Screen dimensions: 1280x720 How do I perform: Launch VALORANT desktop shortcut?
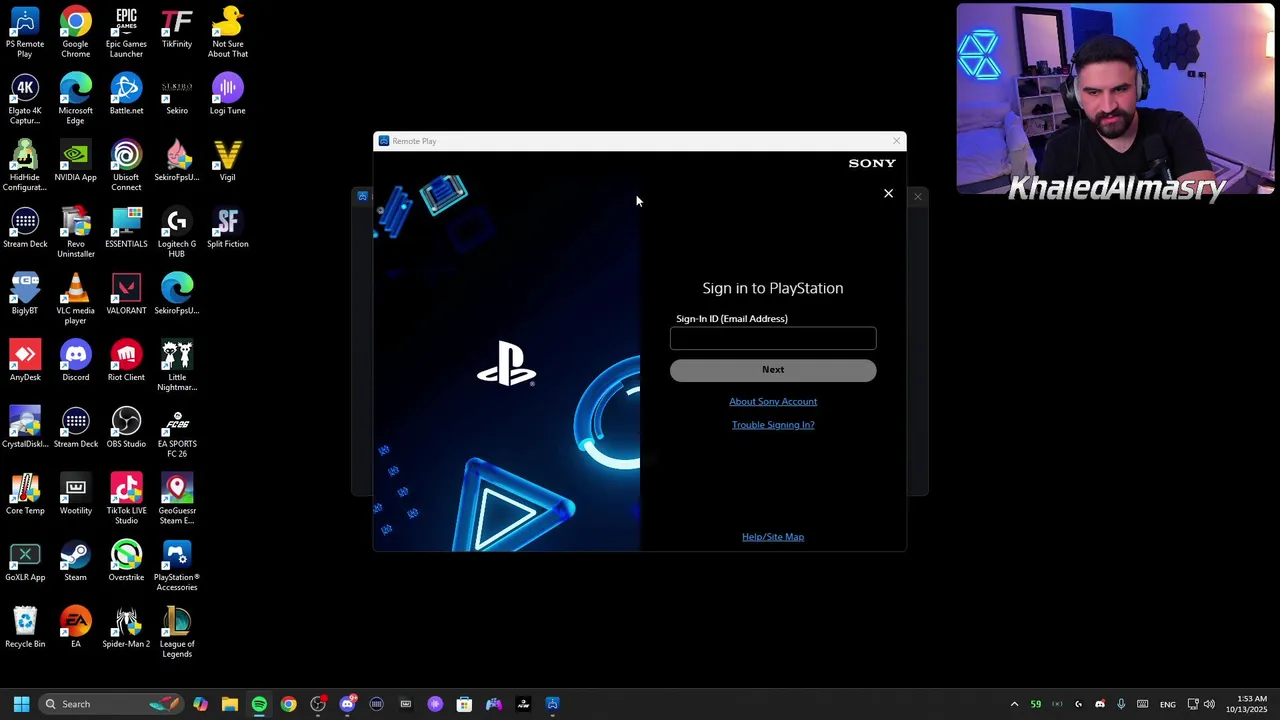click(126, 294)
